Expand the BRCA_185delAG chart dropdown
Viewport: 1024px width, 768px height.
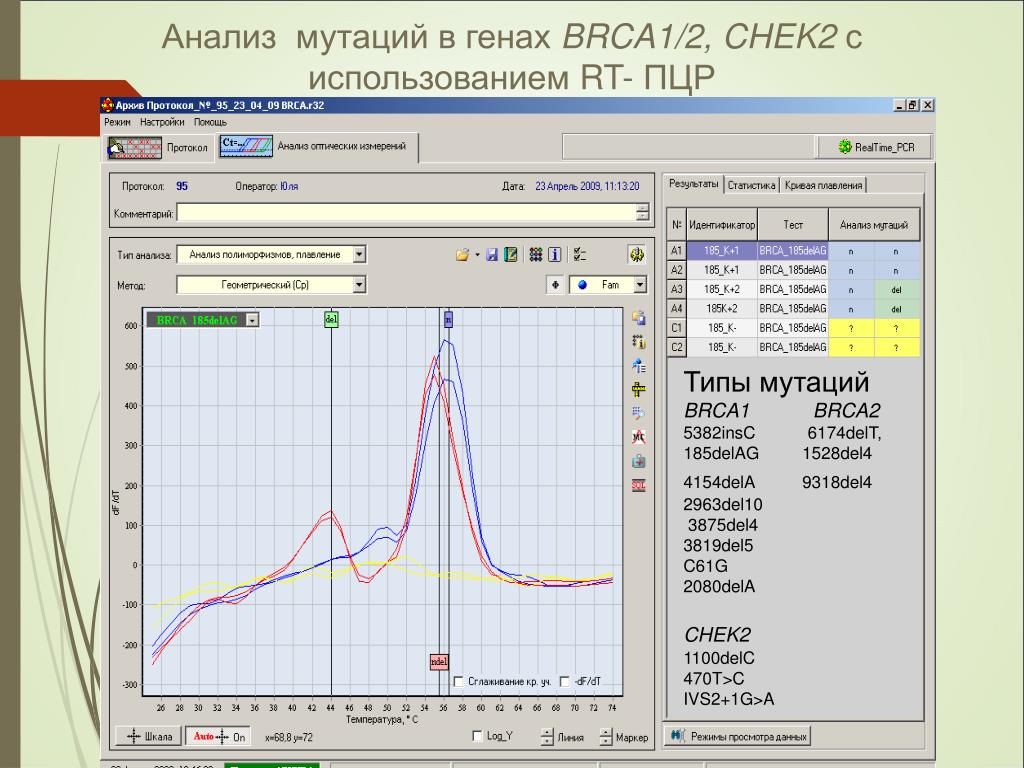[x=252, y=320]
